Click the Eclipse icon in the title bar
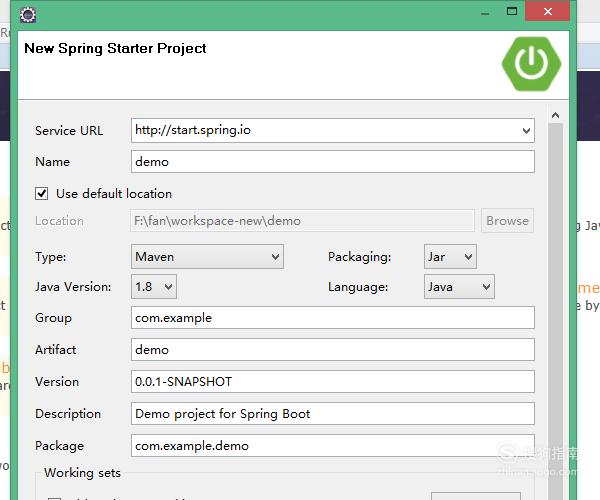Viewport: 600px width, 500px height. tap(28, 15)
